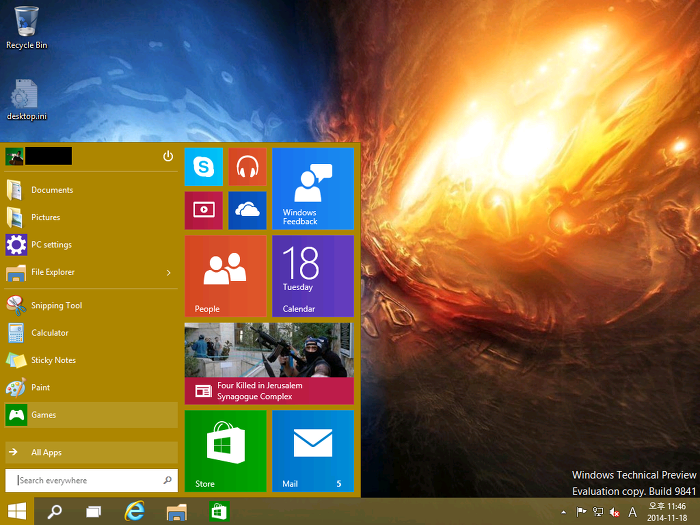Open the Music headphones tile
This screenshot has width=700, height=525.
click(247, 167)
